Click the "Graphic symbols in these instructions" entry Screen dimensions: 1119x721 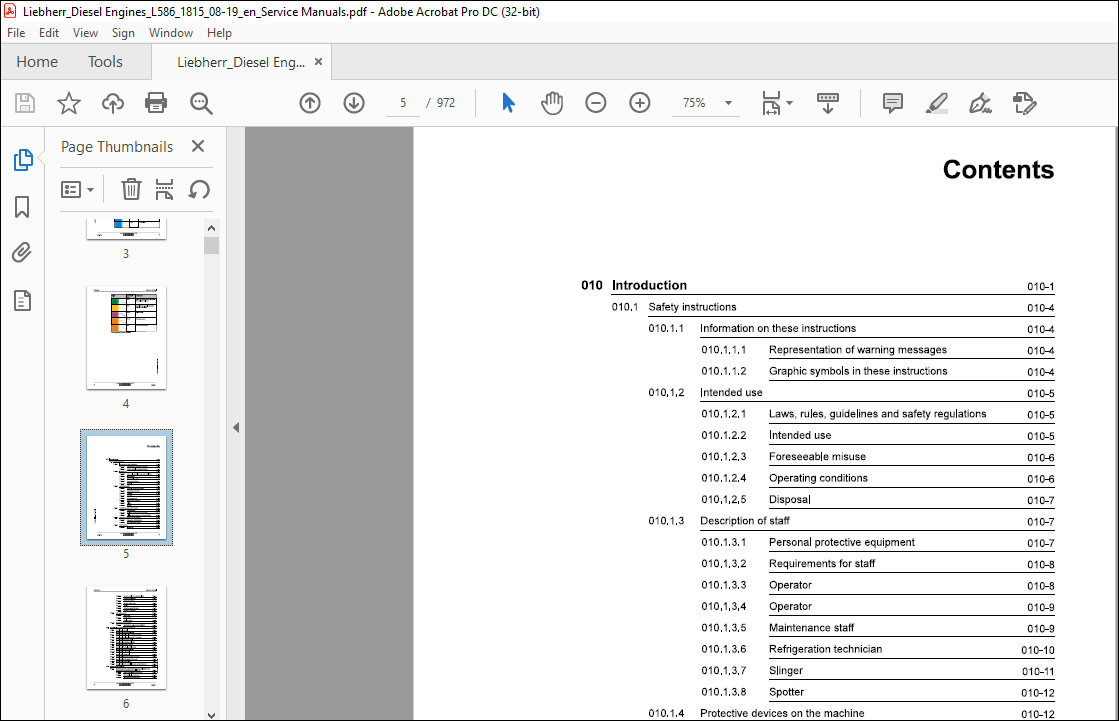click(858, 371)
